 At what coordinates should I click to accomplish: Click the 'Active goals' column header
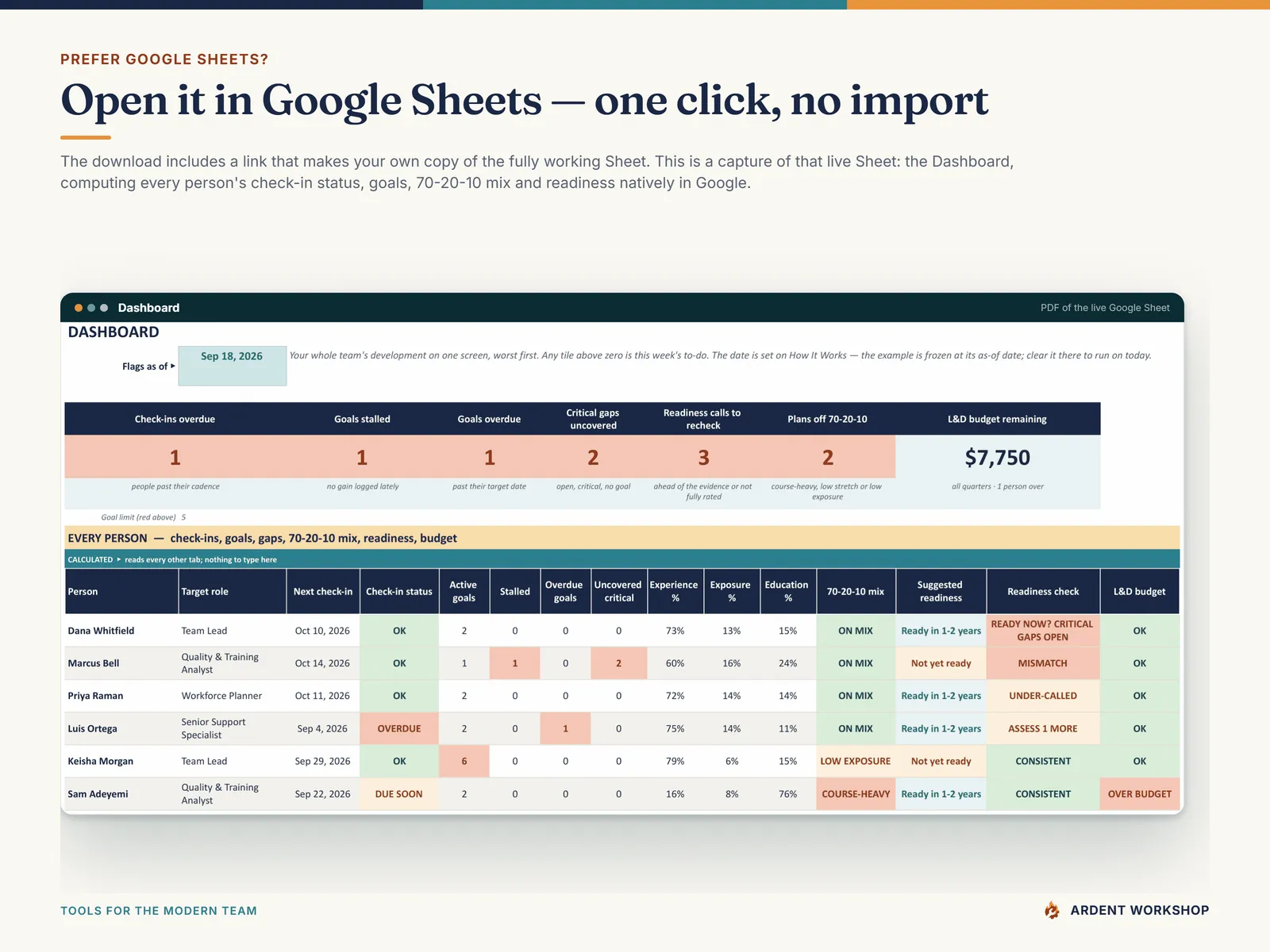[x=464, y=591]
